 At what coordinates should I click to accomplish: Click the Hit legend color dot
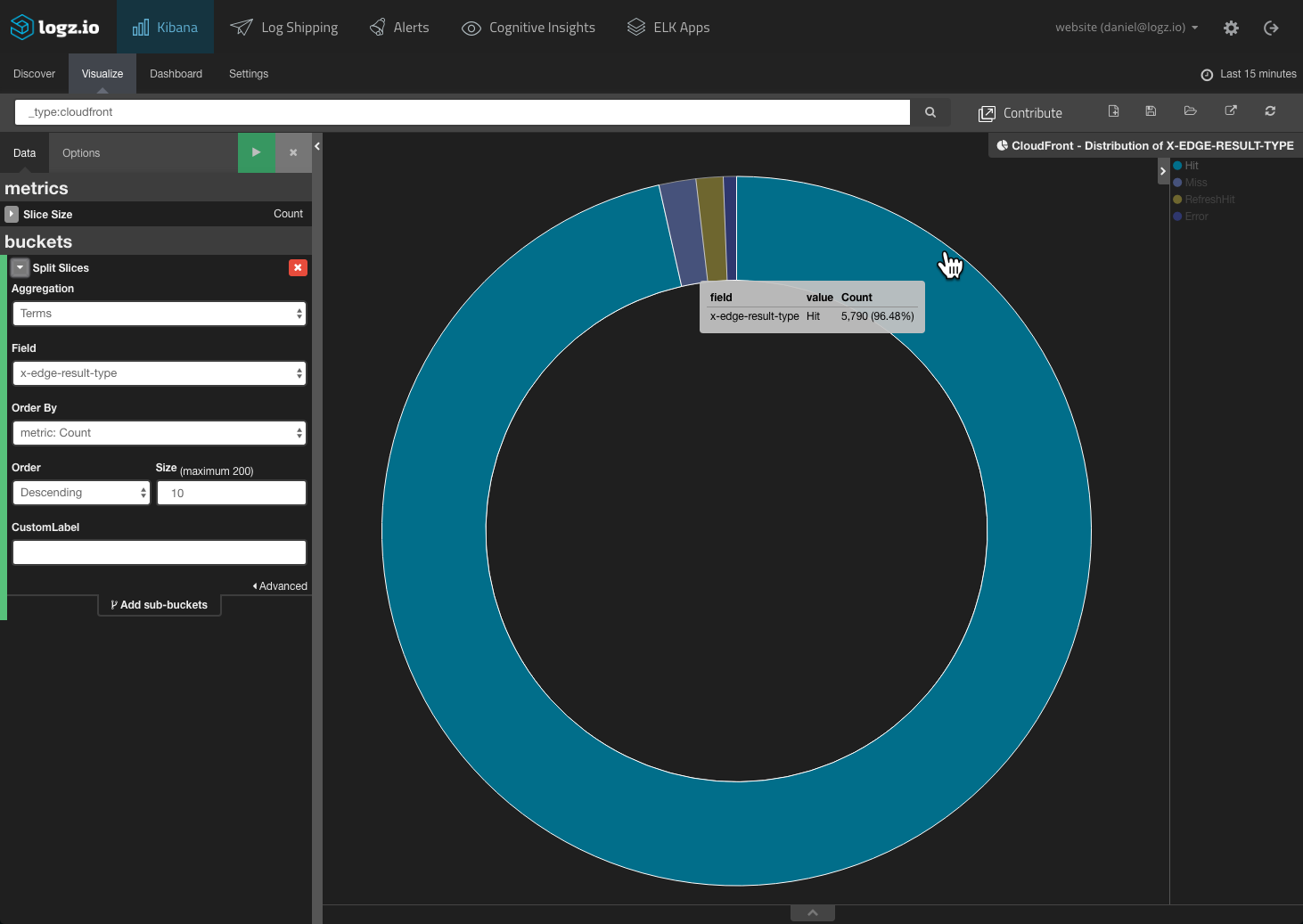click(x=1177, y=166)
